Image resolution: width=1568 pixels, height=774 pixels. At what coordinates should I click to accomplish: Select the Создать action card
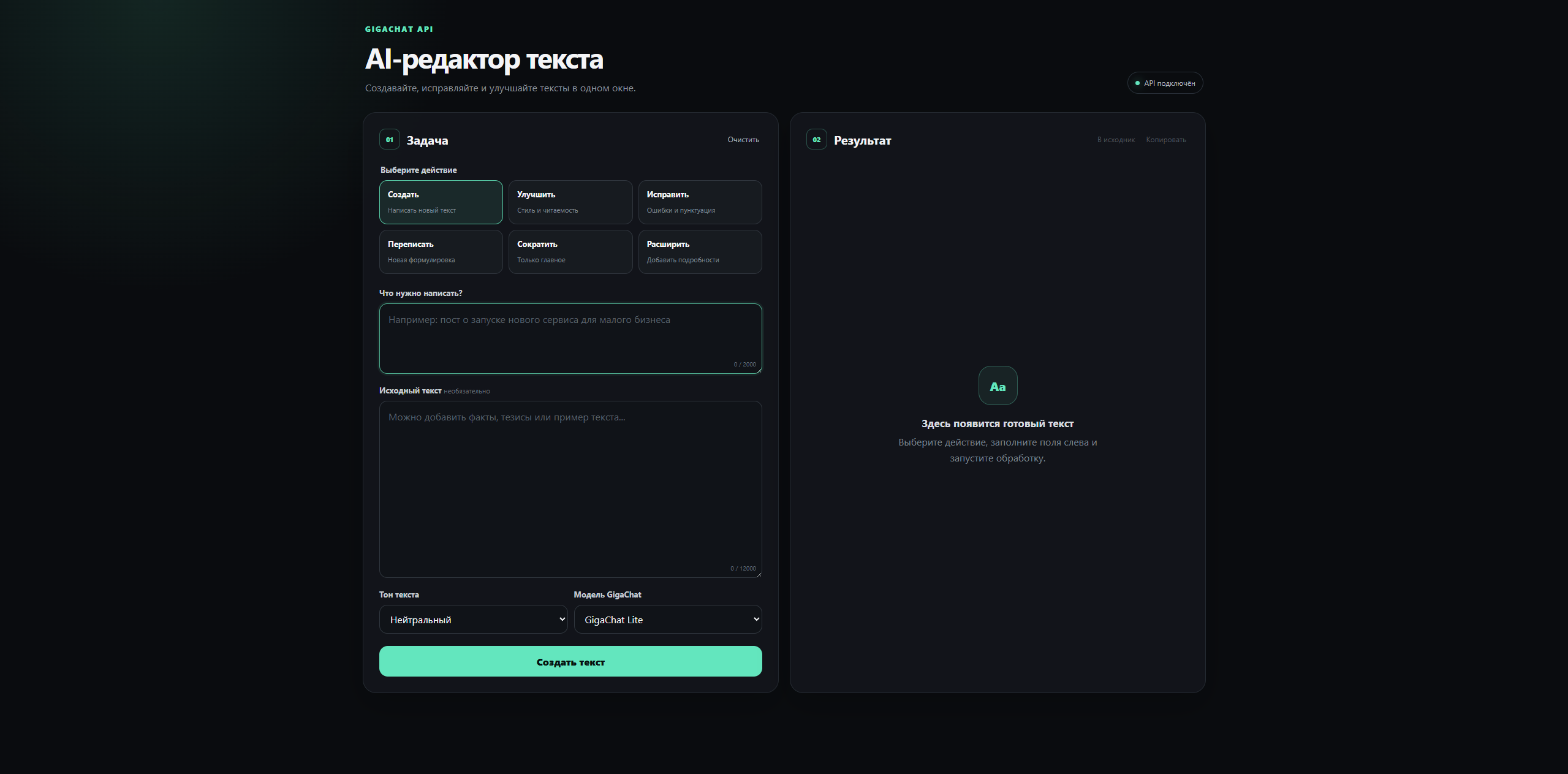pos(441,202)
